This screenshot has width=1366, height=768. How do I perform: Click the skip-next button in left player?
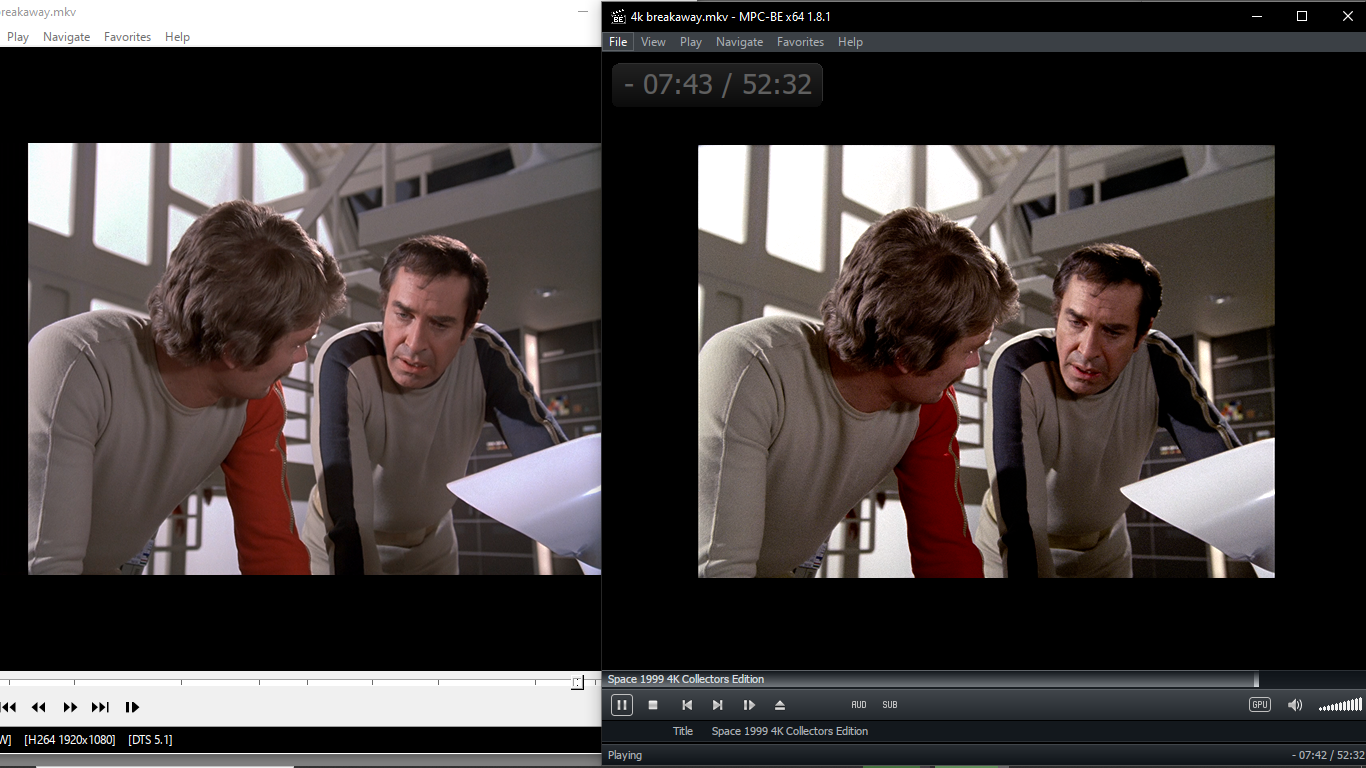coord(100,707)
